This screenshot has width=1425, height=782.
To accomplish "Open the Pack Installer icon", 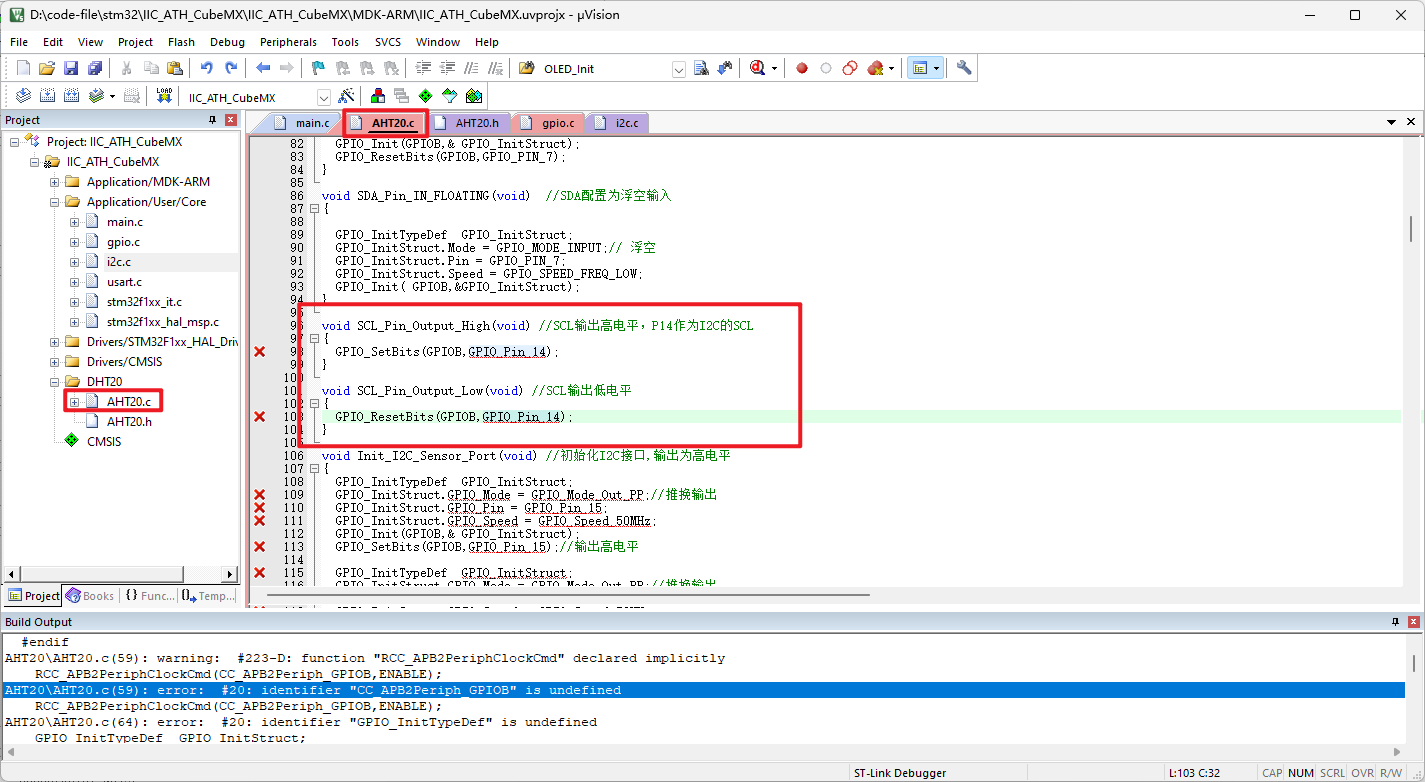I will tap(474, 96).
